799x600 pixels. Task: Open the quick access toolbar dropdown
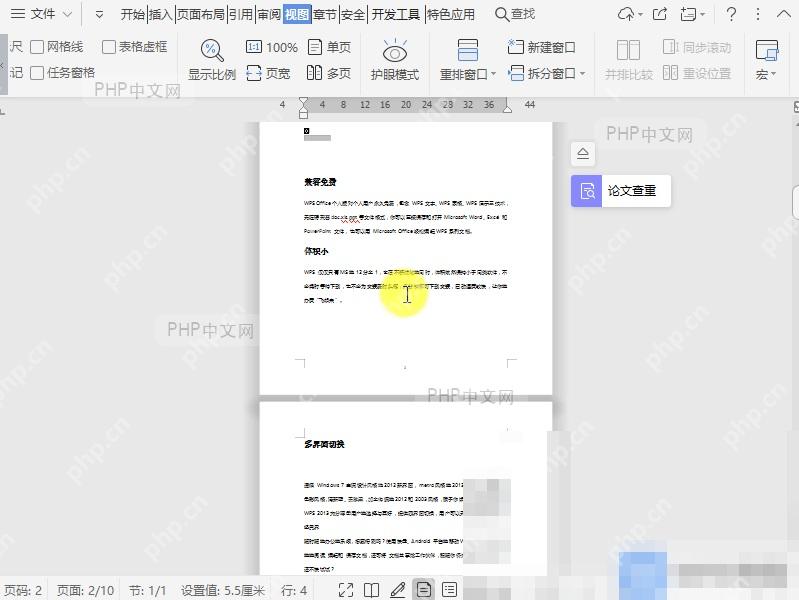pyautogui.click(x=99, y=14)
